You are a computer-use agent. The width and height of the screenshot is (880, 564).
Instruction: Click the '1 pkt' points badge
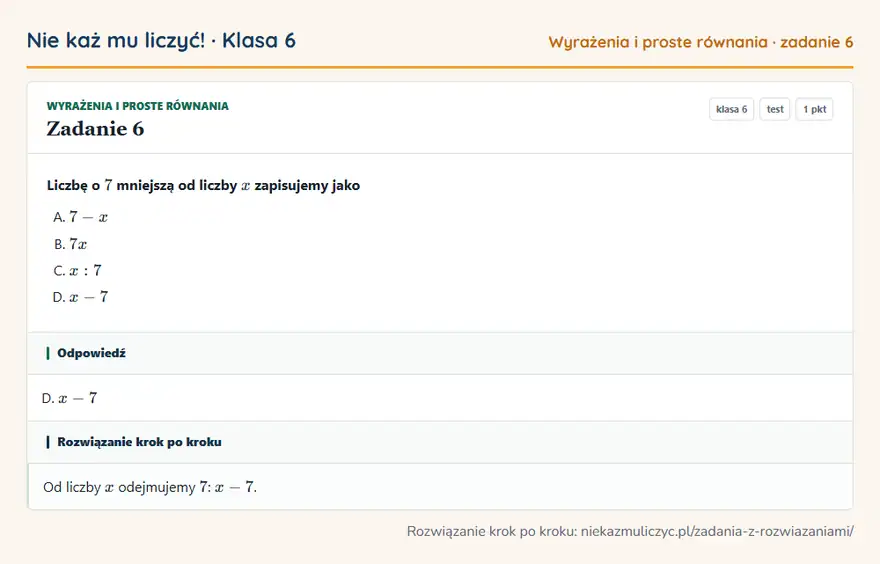click(x=814, y=109)
